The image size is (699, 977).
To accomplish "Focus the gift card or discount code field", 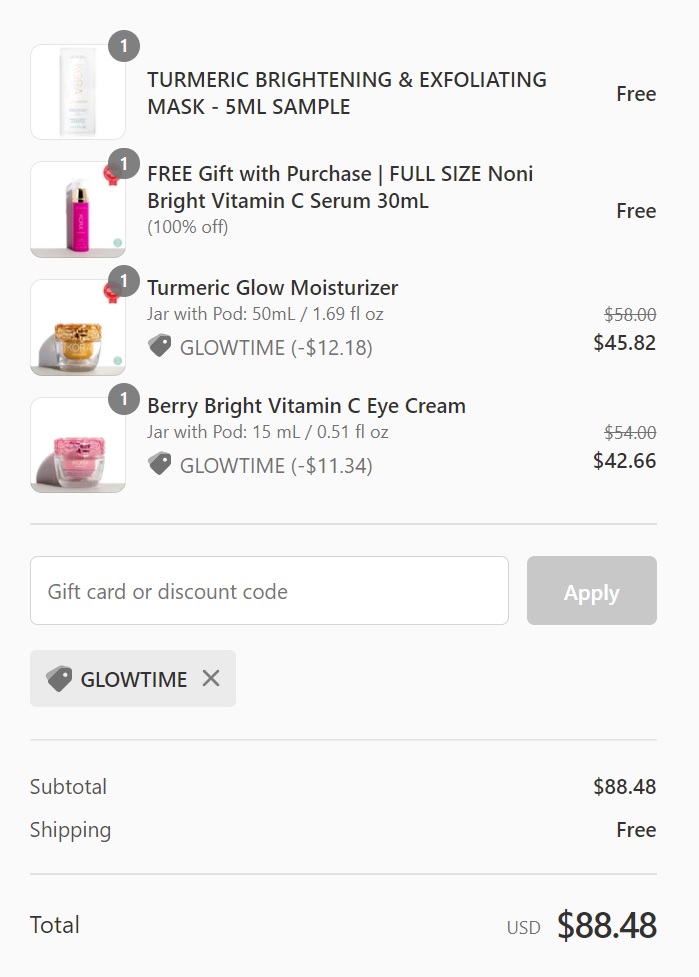I will click(269, 591).
